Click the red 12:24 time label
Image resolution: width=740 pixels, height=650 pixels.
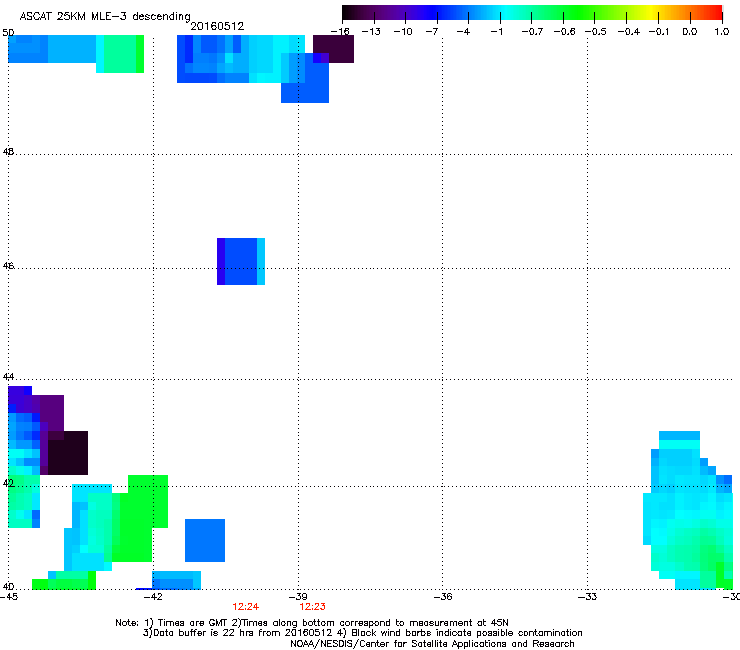(x=245, y=607)
